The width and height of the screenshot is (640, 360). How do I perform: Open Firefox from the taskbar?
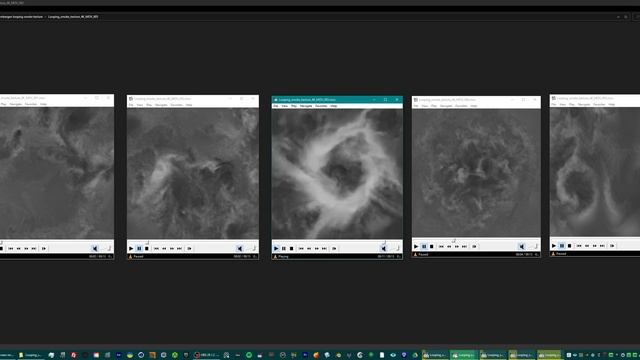(x=316, y=355)
